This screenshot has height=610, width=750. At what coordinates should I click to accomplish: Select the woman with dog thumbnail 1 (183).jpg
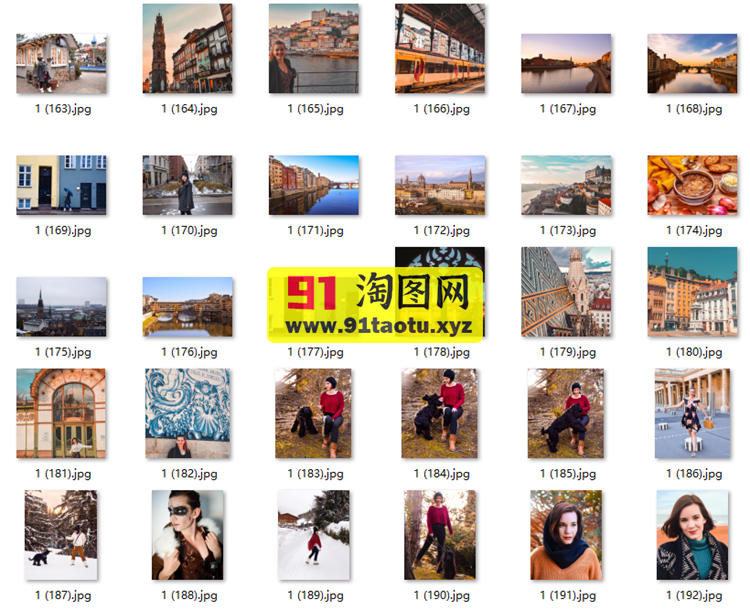click(x=313, y=413)
